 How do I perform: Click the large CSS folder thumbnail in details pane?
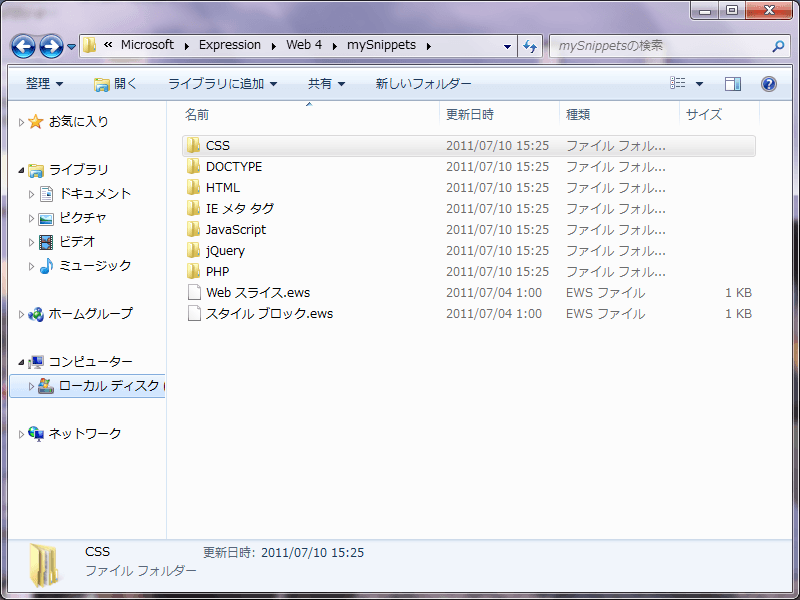pyautogui.click(x=44, y=565)
